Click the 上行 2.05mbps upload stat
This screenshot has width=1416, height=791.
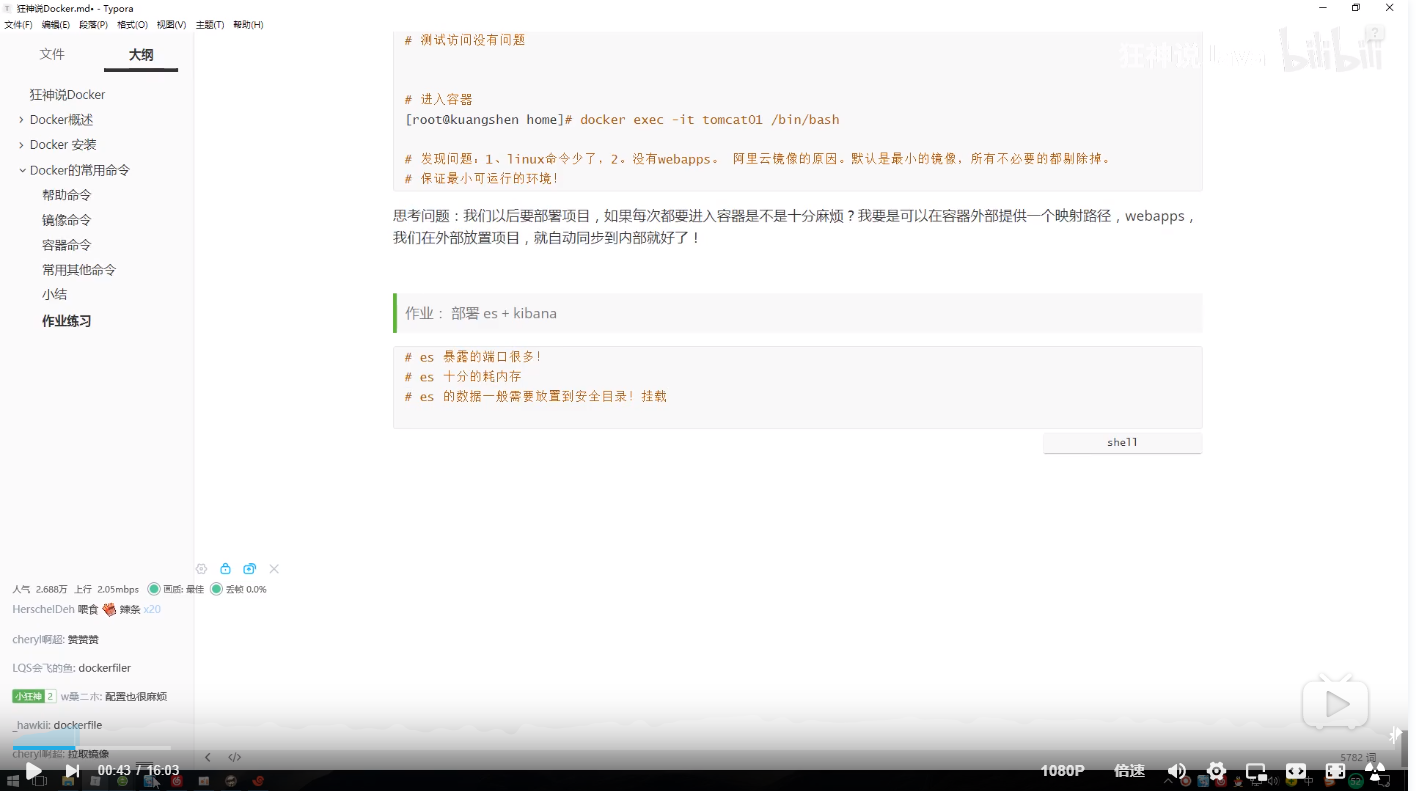pos(107,590)
